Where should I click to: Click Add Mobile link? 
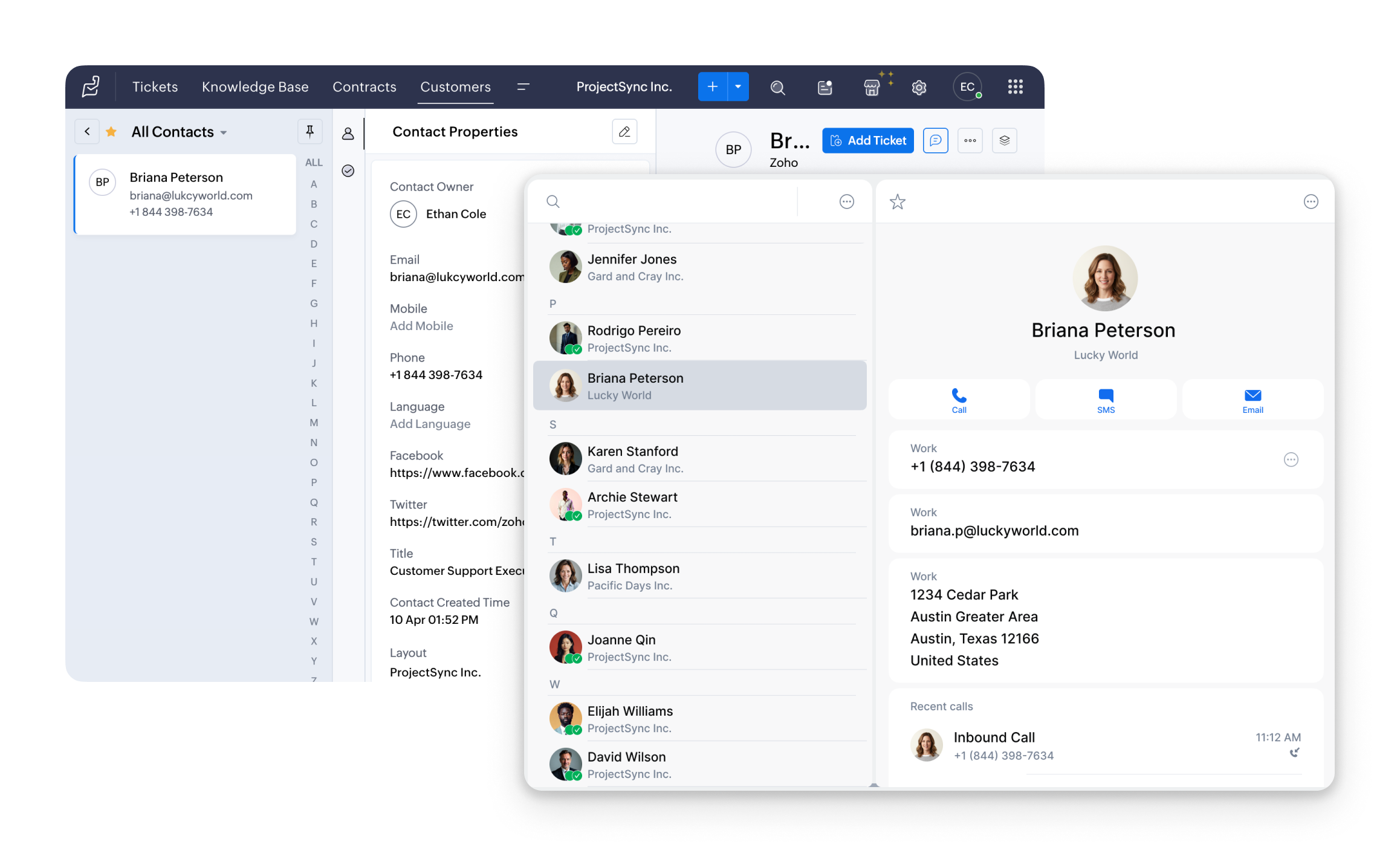[421, 326]
